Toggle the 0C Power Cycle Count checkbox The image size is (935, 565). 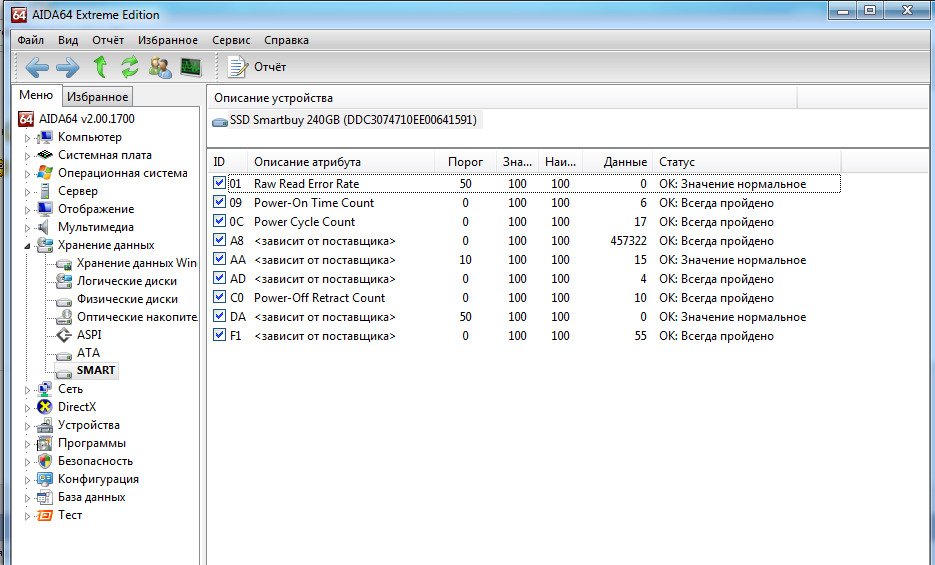click(x=219, y=221)
